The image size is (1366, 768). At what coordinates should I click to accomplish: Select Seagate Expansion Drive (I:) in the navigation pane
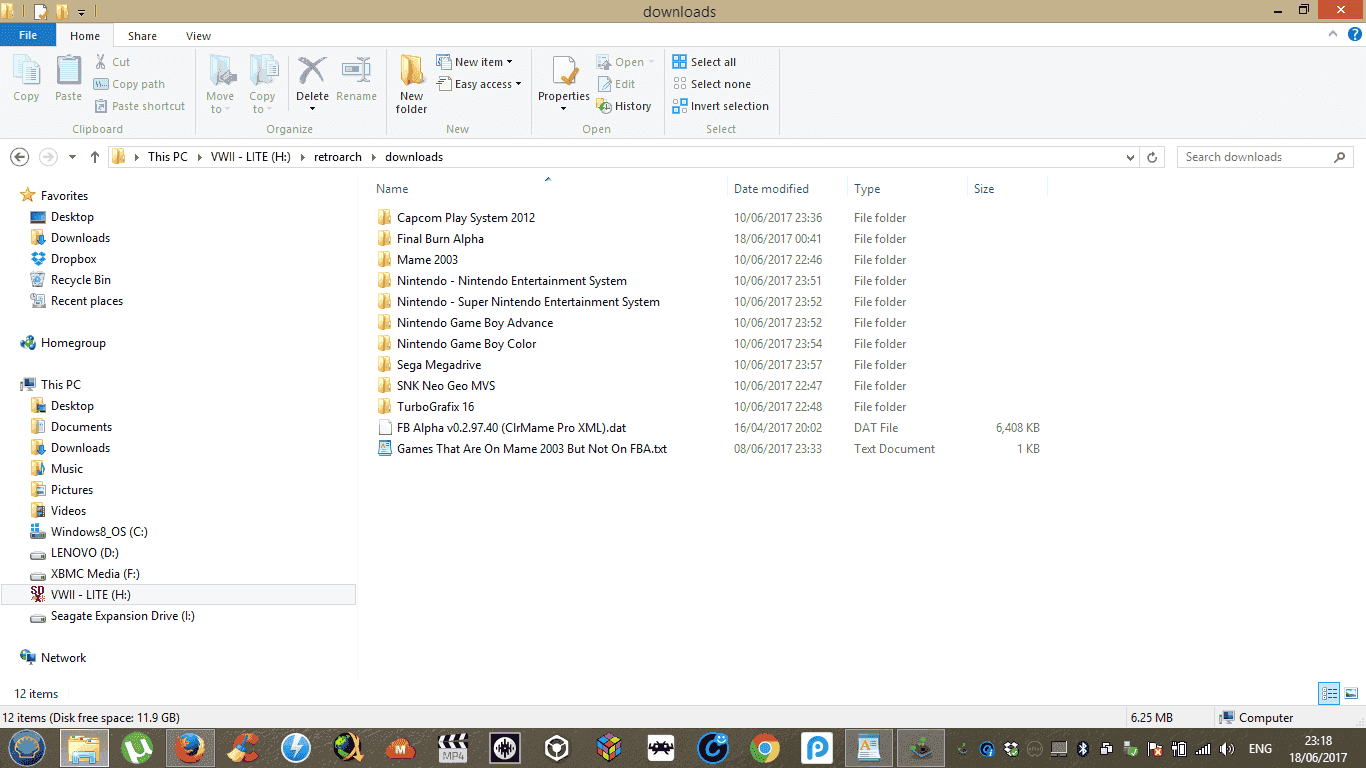pyautogui.click(x=123, y=616)
